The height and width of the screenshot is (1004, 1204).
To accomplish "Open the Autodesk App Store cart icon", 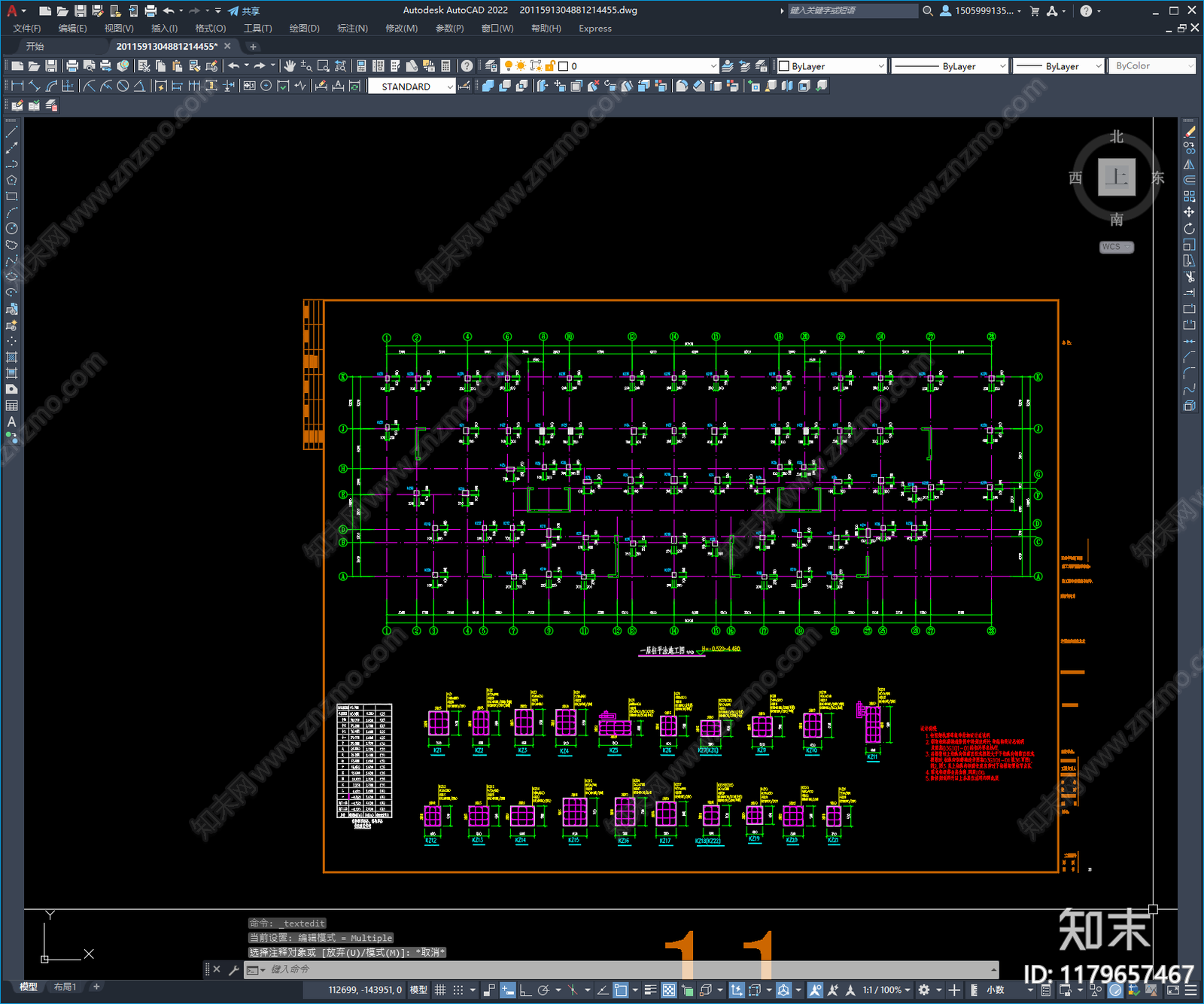I will pos(1035,11).
